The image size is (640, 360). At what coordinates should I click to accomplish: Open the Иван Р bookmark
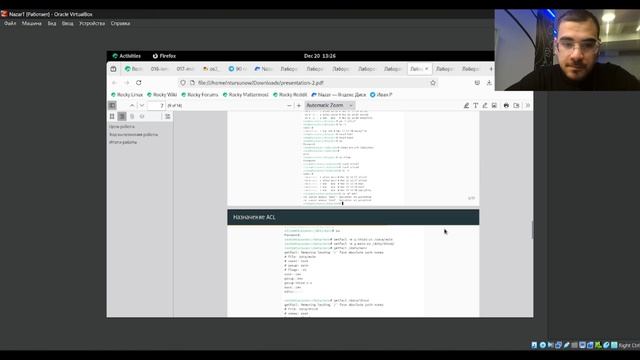(x=381, y=95)
